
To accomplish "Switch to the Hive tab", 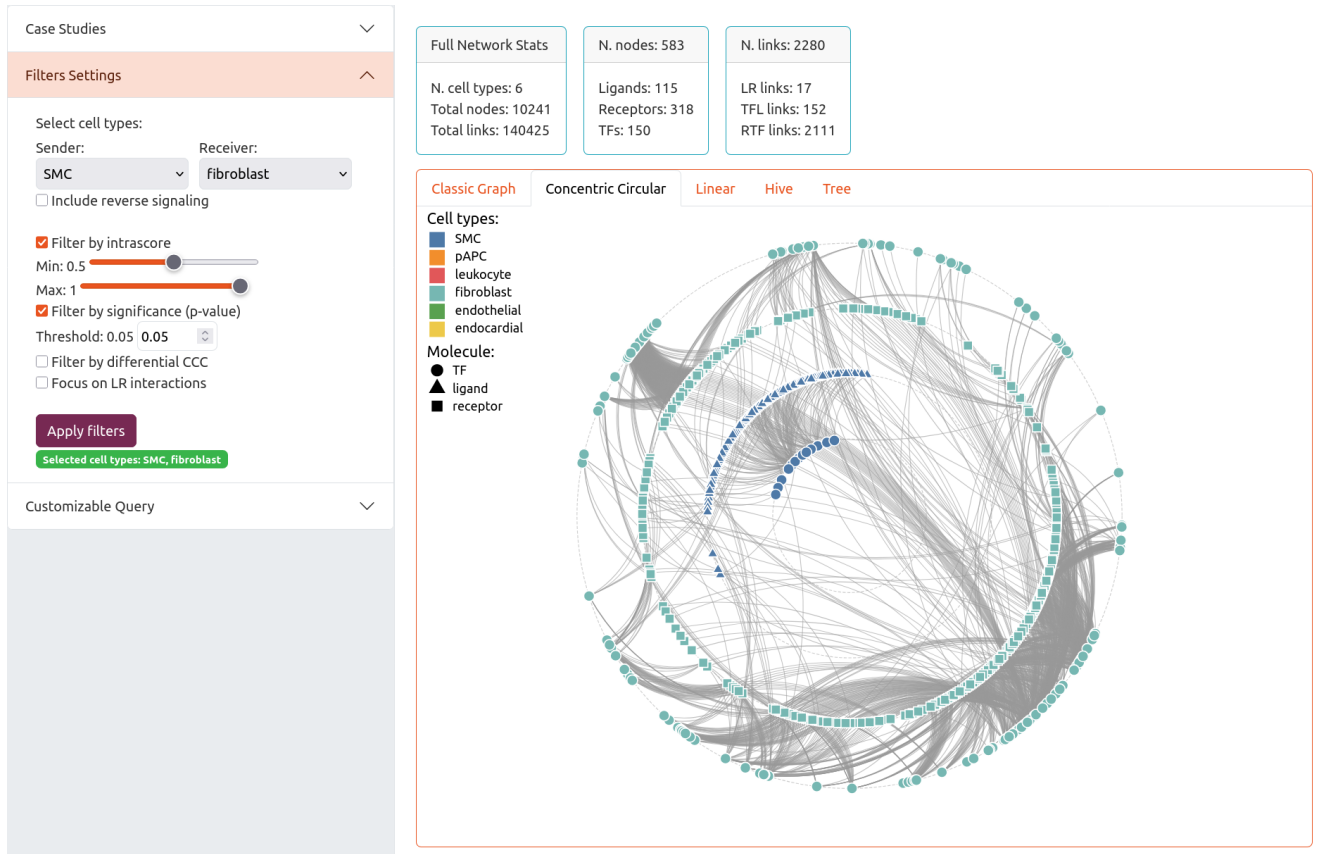I will pos(778,189).
